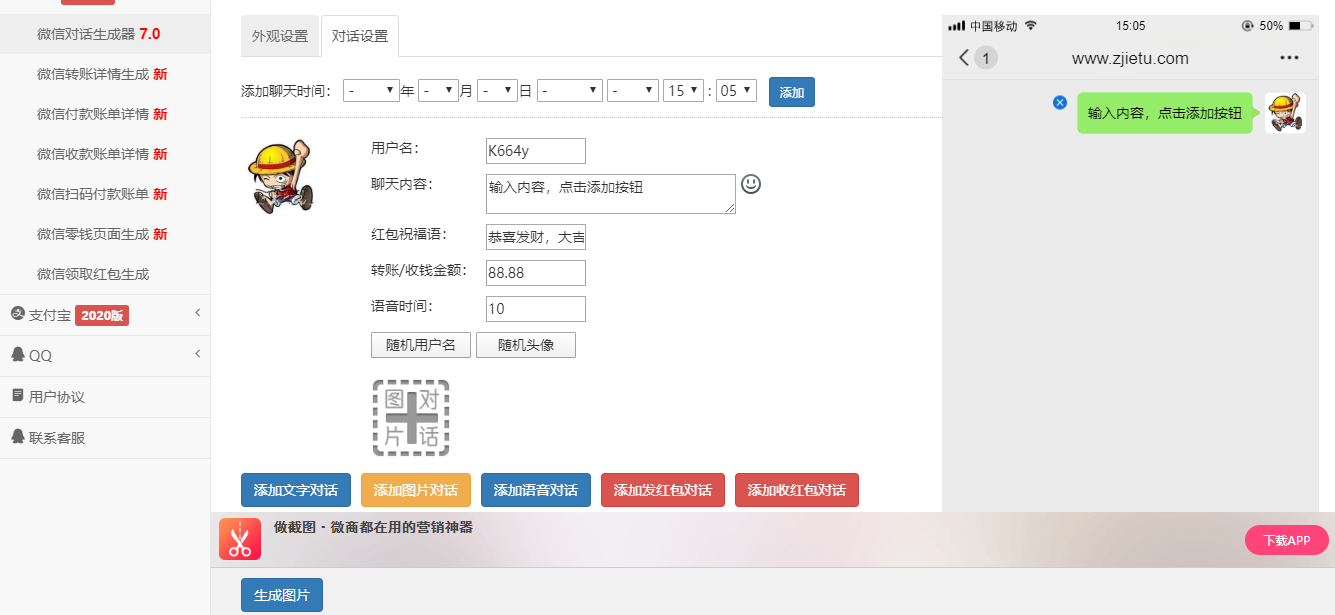Click the avatar in phone chat preview
The image size is (1335, 615).
(1285, 113)
